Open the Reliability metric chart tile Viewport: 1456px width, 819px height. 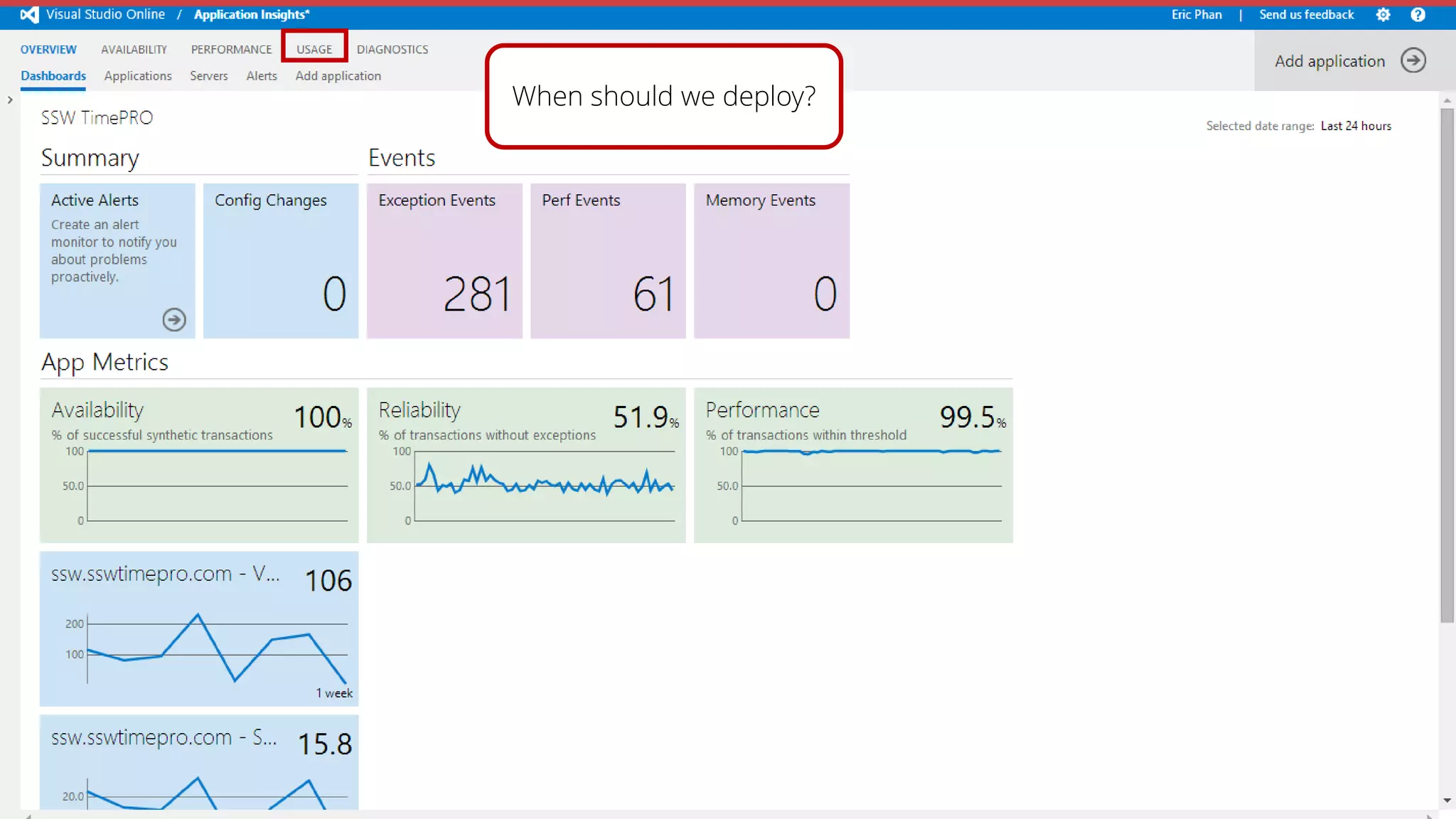tap(526, 465)
